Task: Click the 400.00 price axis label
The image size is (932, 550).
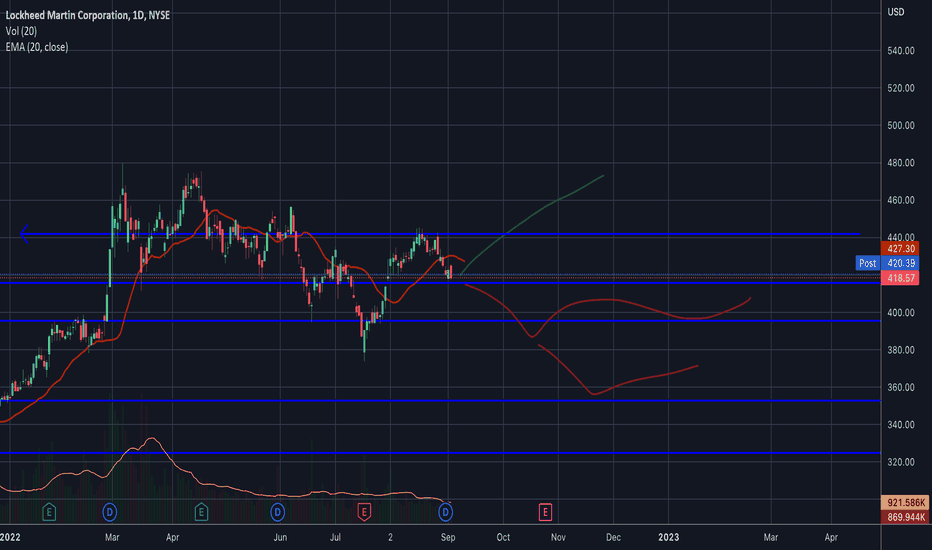Action: click(x=900, y=313)
